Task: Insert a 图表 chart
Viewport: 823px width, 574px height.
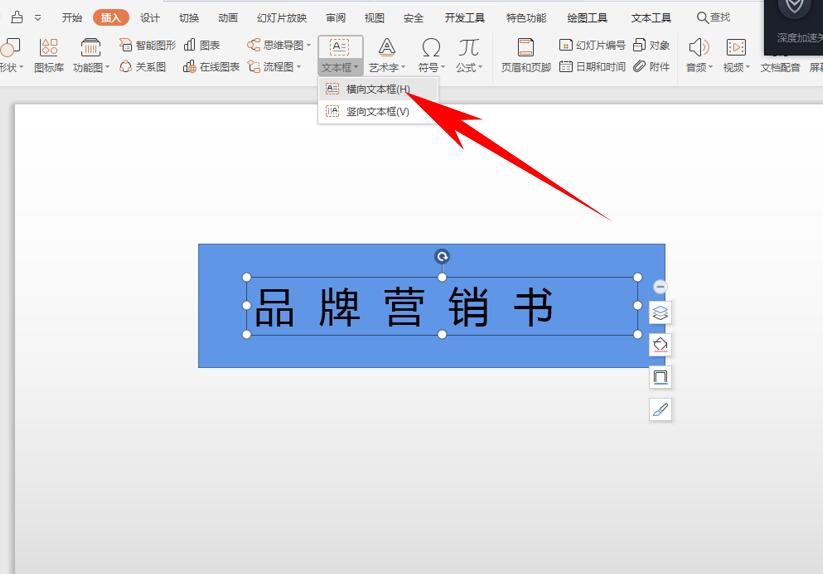Action: point(202,45)
